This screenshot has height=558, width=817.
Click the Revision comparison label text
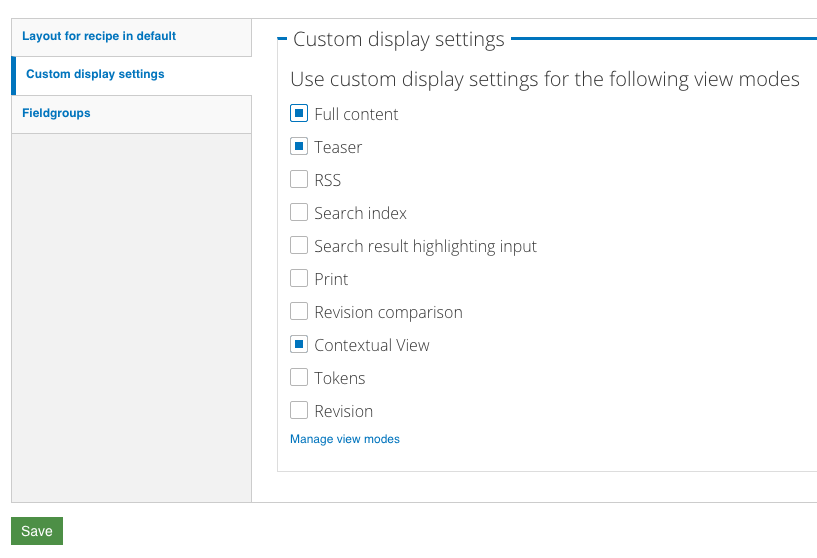pos(388,312)
